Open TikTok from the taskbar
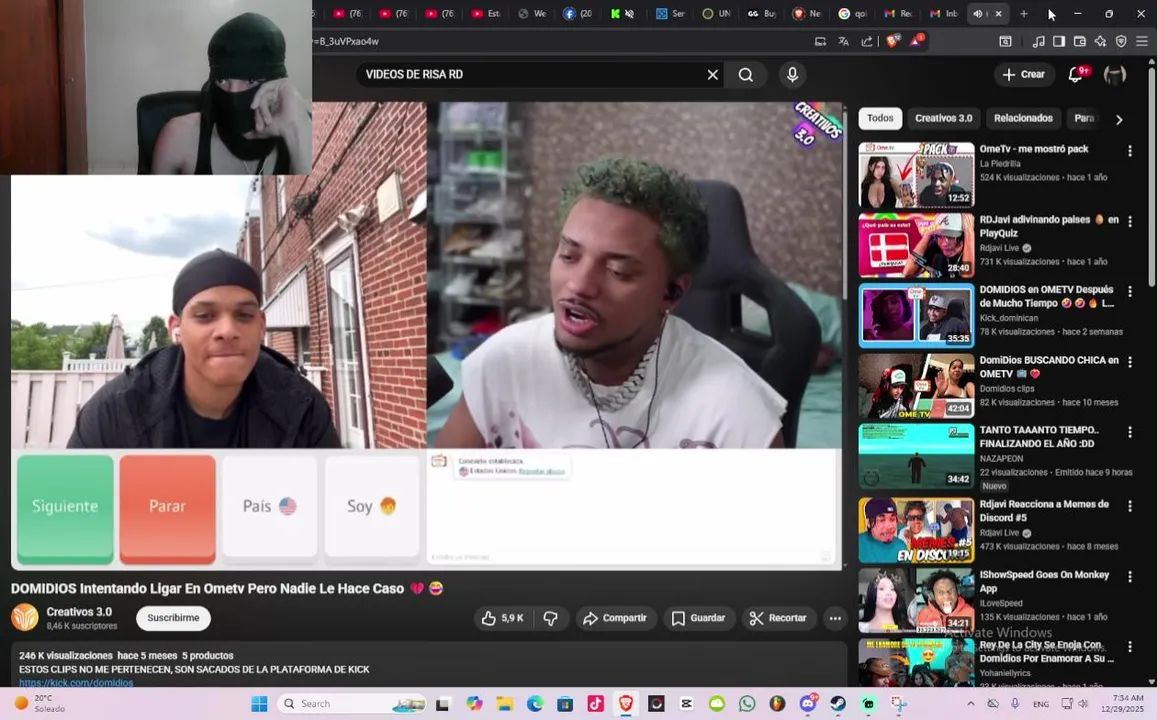Image resolution: width=1157 pixels, height=720 pixels. click(595, 704)
